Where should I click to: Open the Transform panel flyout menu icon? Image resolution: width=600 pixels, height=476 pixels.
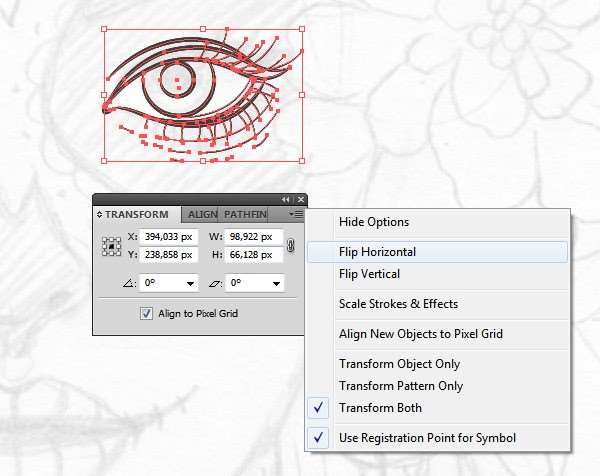(x=296, y=214)
